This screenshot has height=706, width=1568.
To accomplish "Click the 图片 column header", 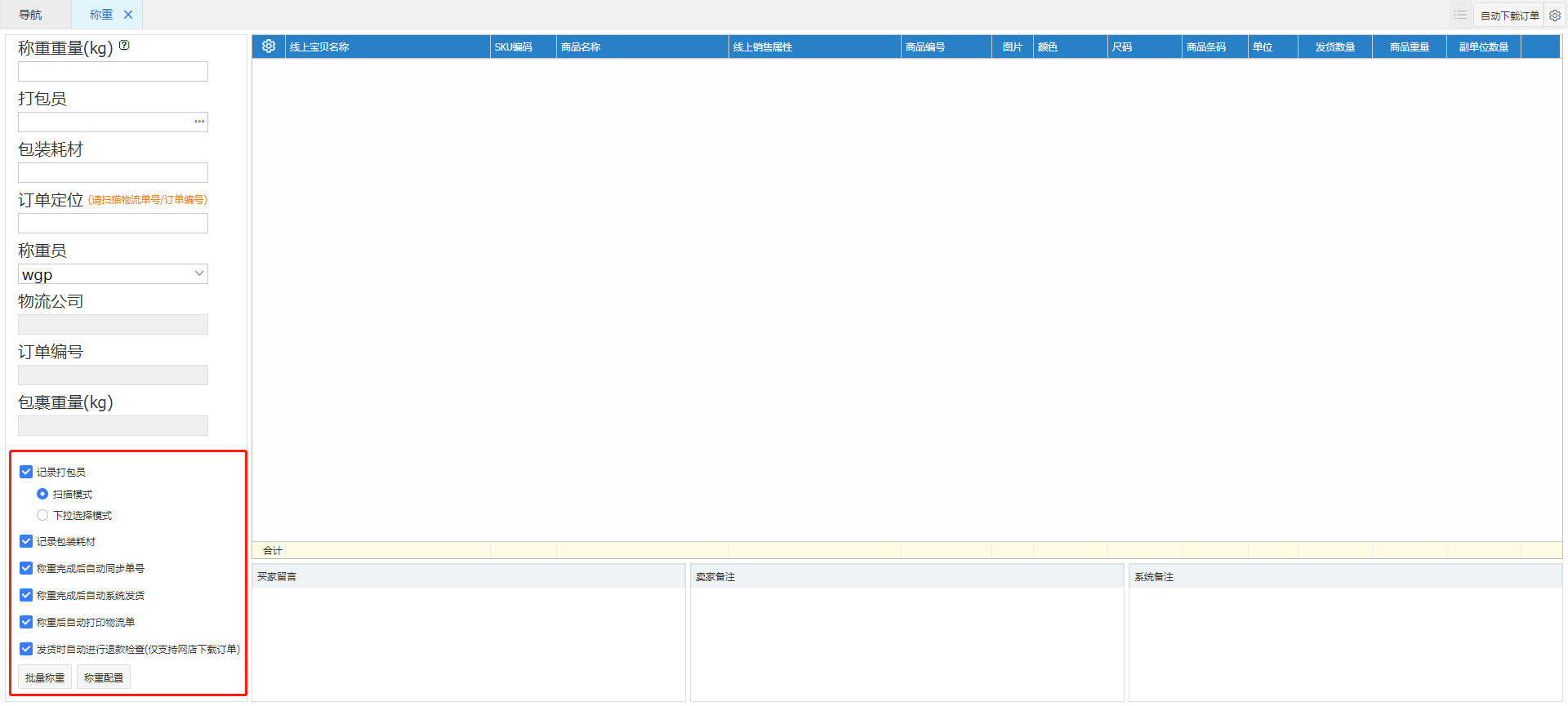I will pos(1012,47).
